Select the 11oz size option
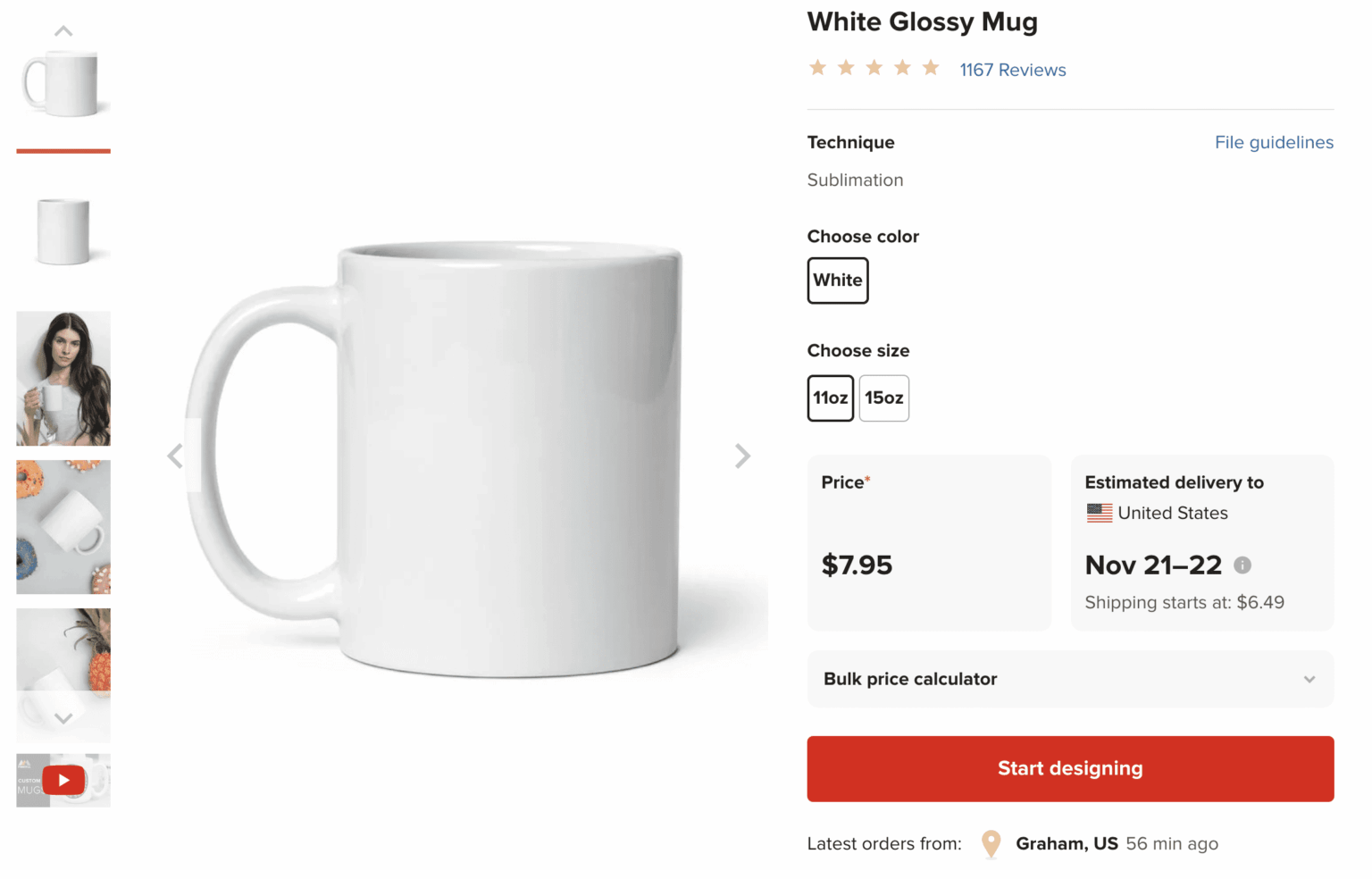The image size is (1372, 879). [830, 398]
